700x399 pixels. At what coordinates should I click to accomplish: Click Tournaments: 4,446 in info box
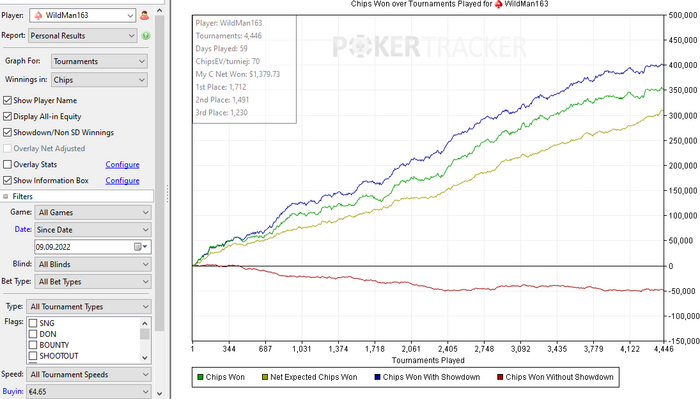(x=229, y=36)
